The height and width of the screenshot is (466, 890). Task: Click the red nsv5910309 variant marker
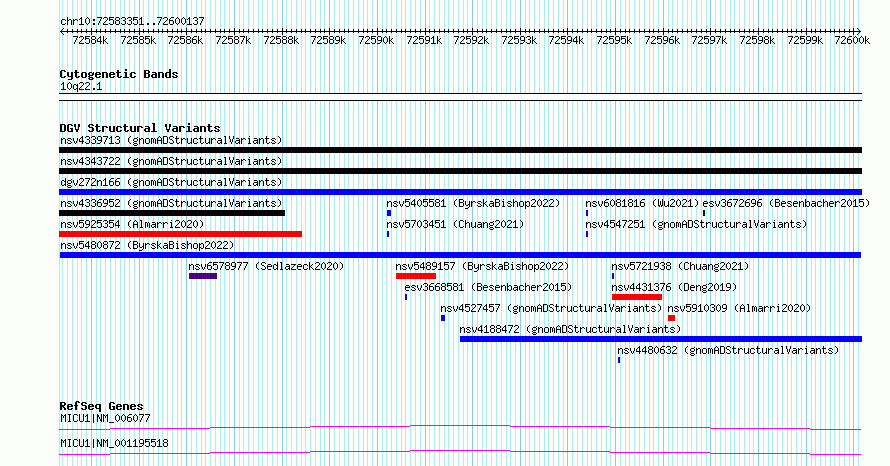671,318
